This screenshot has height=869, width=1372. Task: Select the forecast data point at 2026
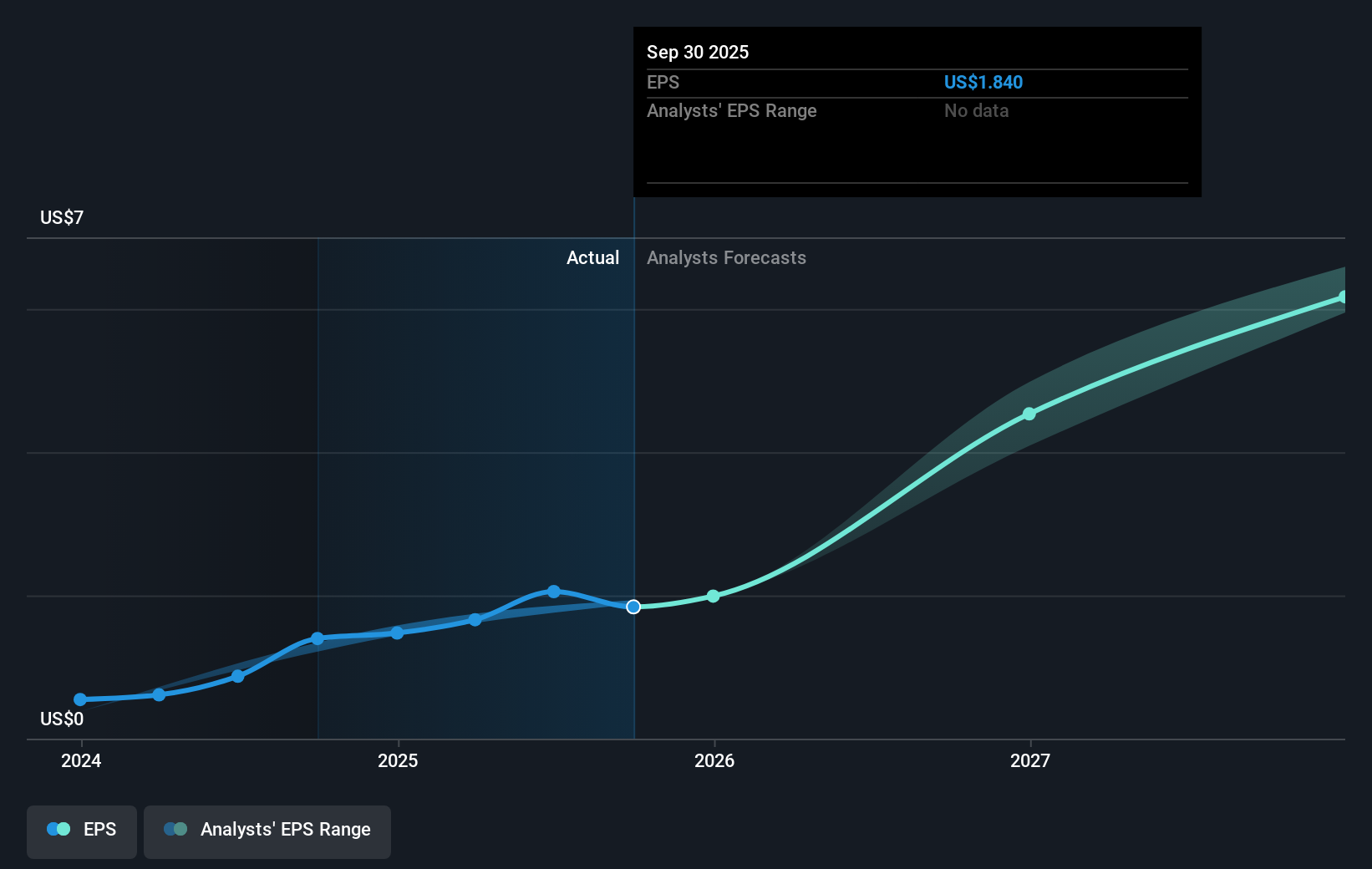pos(713,596)
